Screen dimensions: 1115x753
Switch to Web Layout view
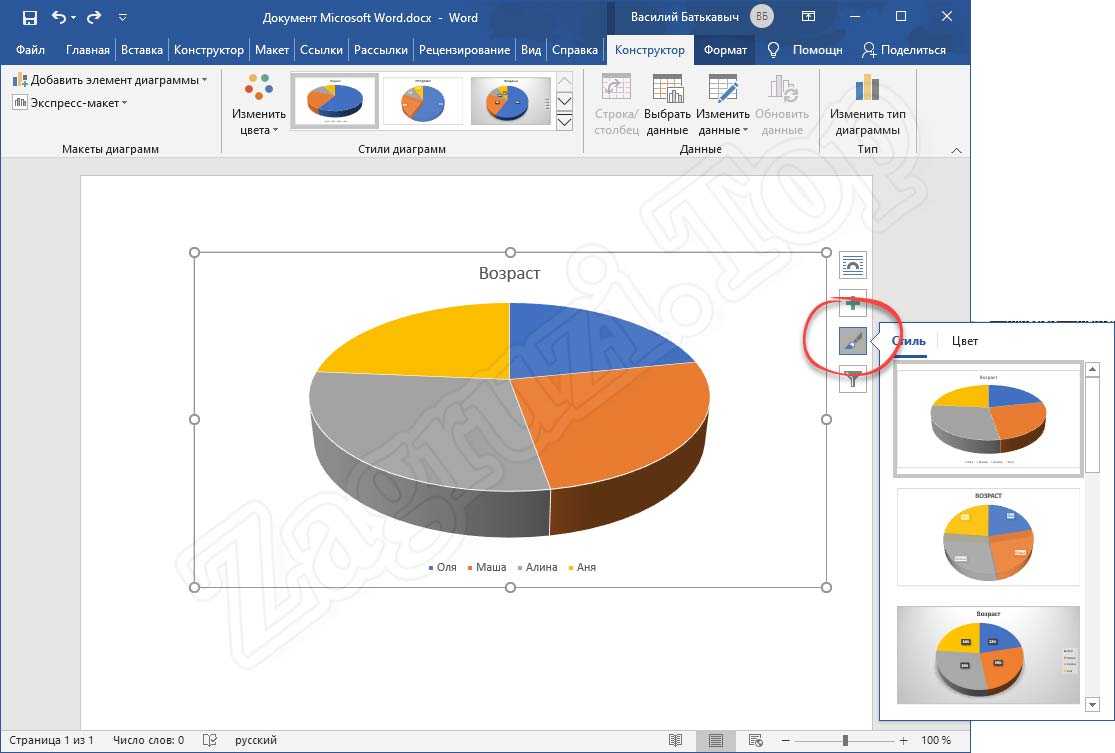pyautogui.click(x=756, y=740)
